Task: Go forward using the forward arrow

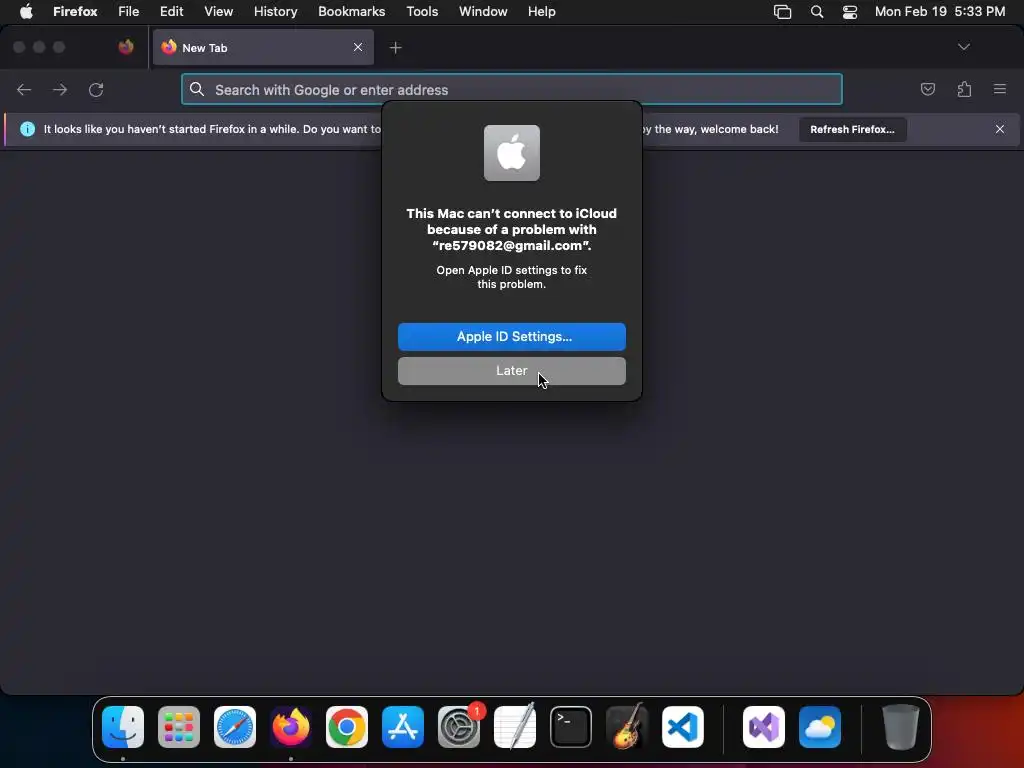Action: pyautogui.click(x=60, y=89)
